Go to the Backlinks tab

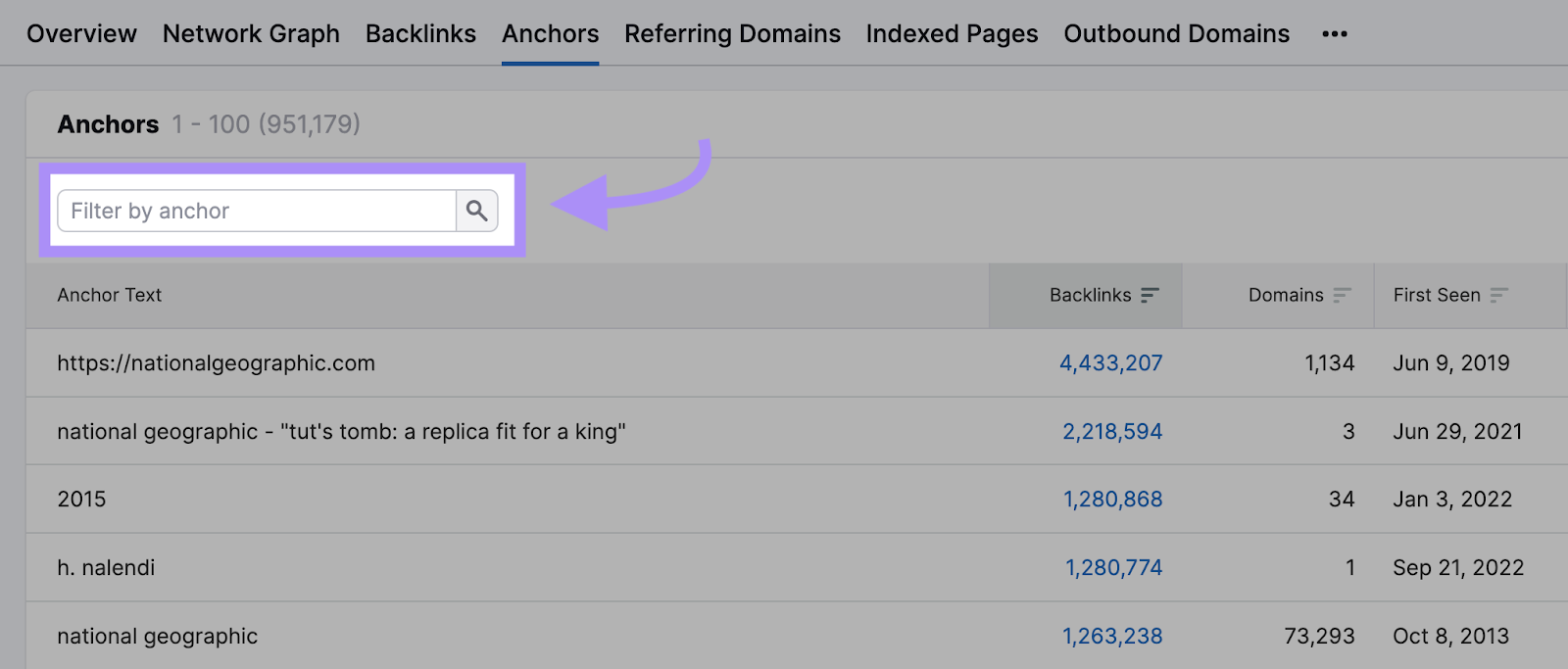420,34
